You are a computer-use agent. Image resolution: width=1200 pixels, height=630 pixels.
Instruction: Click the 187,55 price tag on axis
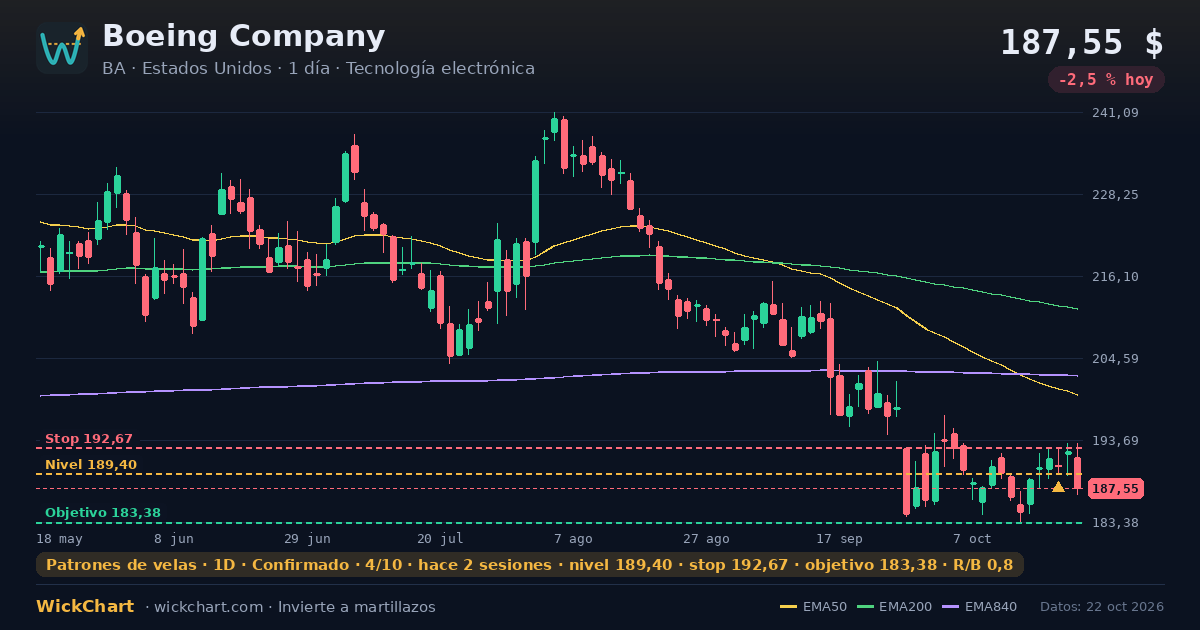pos(1115,489)
